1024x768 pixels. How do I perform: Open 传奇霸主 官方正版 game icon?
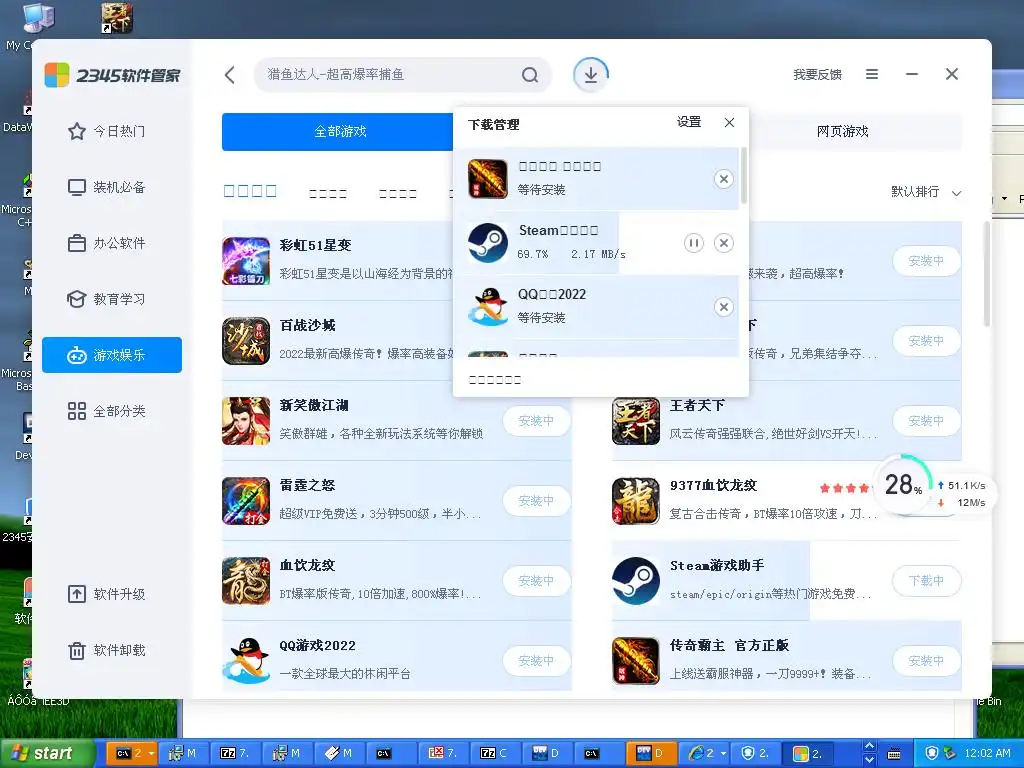point(635,661)
